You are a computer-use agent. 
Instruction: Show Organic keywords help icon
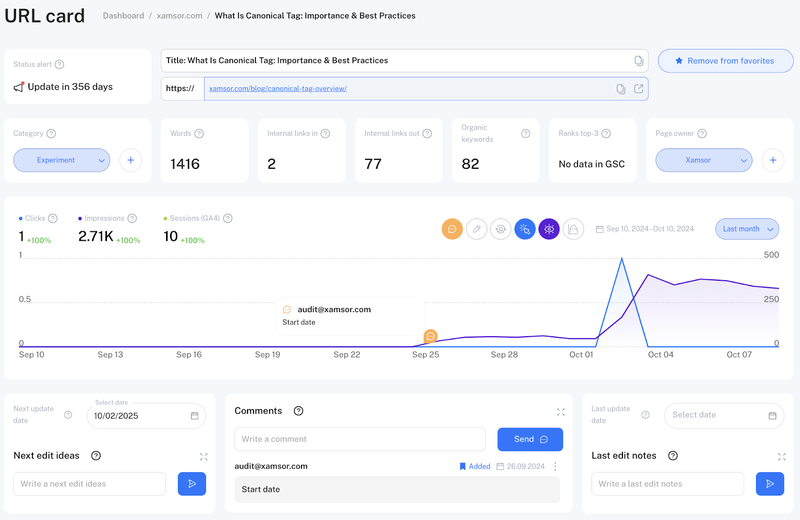(526, 134)
